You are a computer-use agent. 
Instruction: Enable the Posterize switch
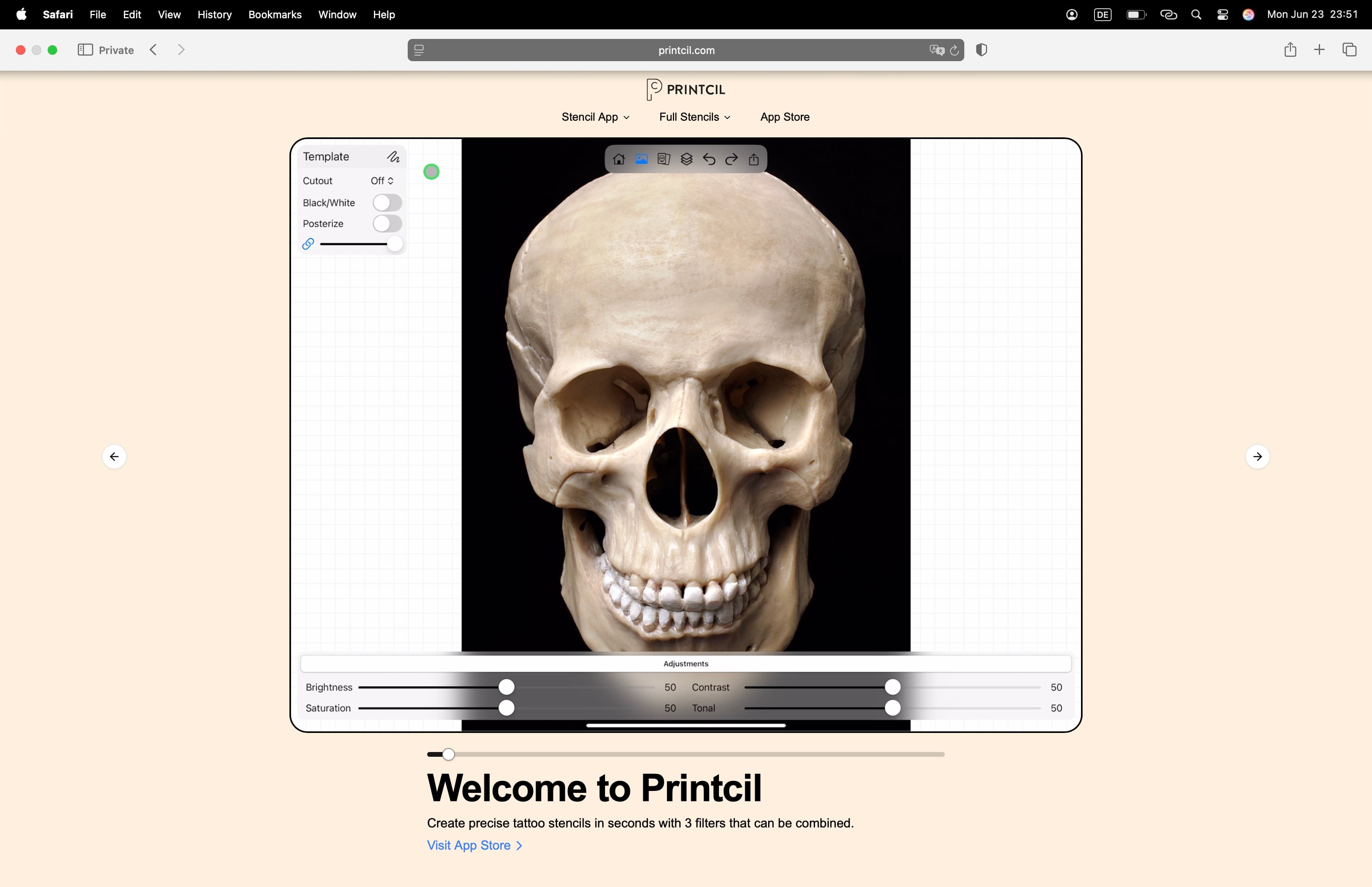[387, 224]
